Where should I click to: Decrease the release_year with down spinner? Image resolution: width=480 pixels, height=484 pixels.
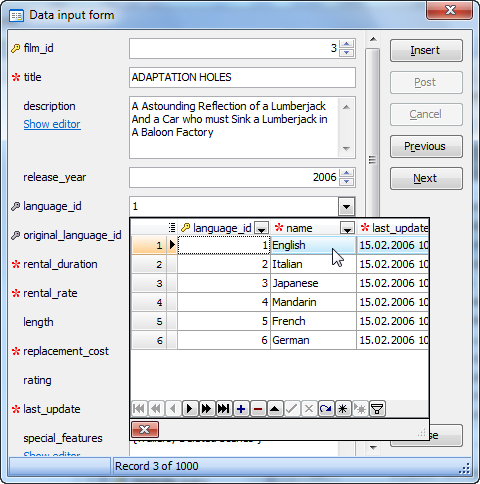pos(347,182)
